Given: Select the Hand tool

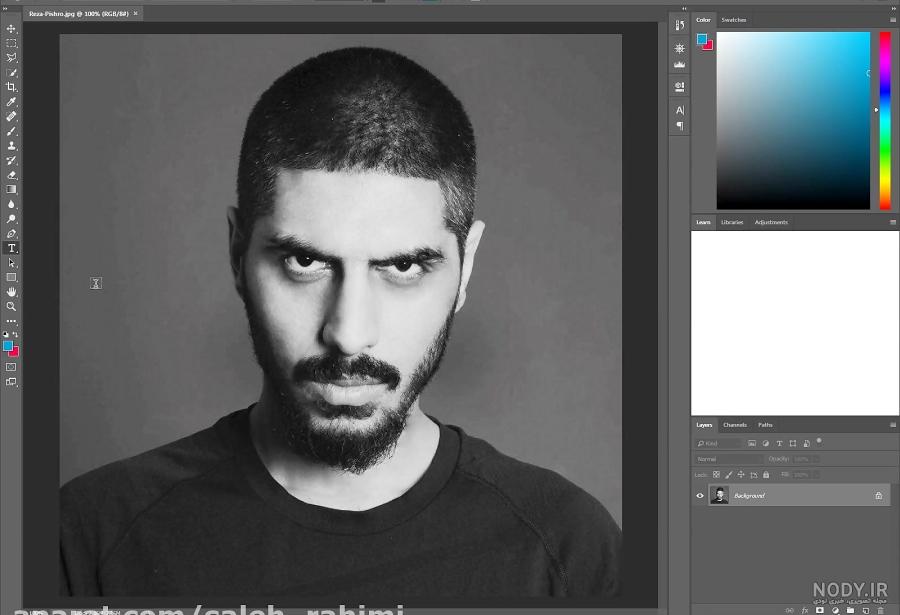Looking at the screenshot, I should [x=11, y=292].
